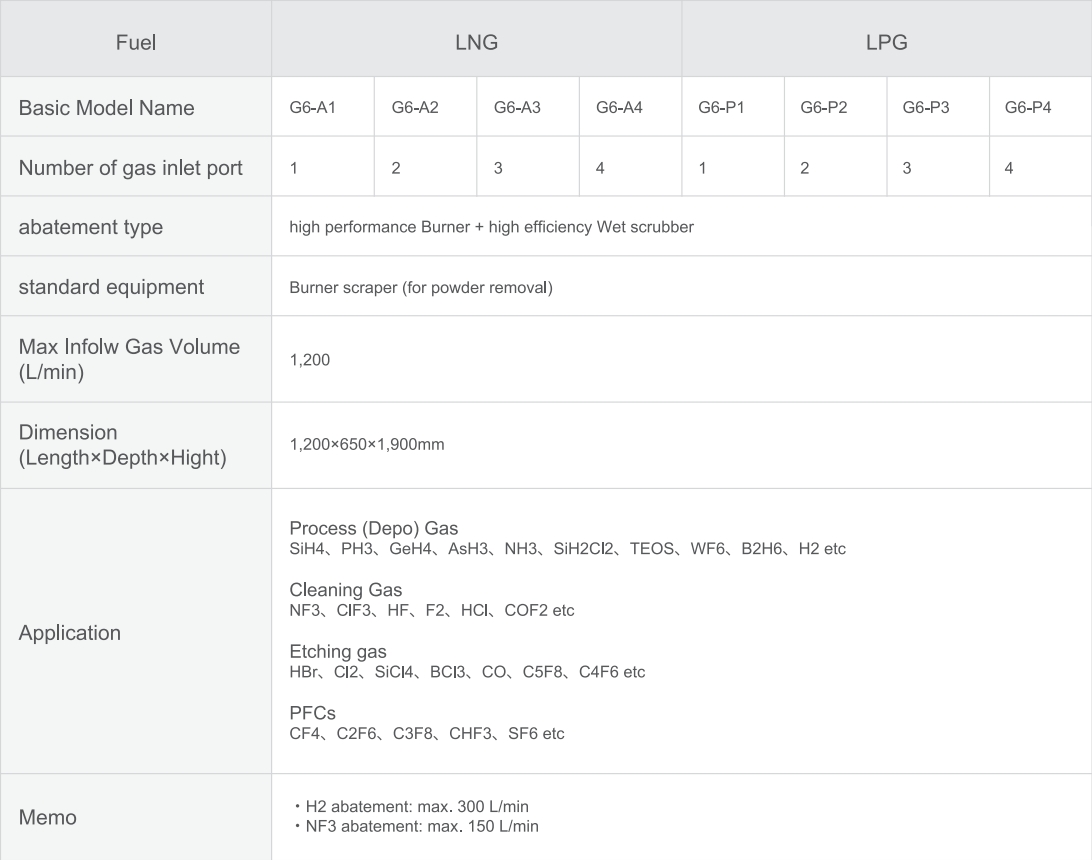Select the G6-A1 model cell

[x=323, y=107]
